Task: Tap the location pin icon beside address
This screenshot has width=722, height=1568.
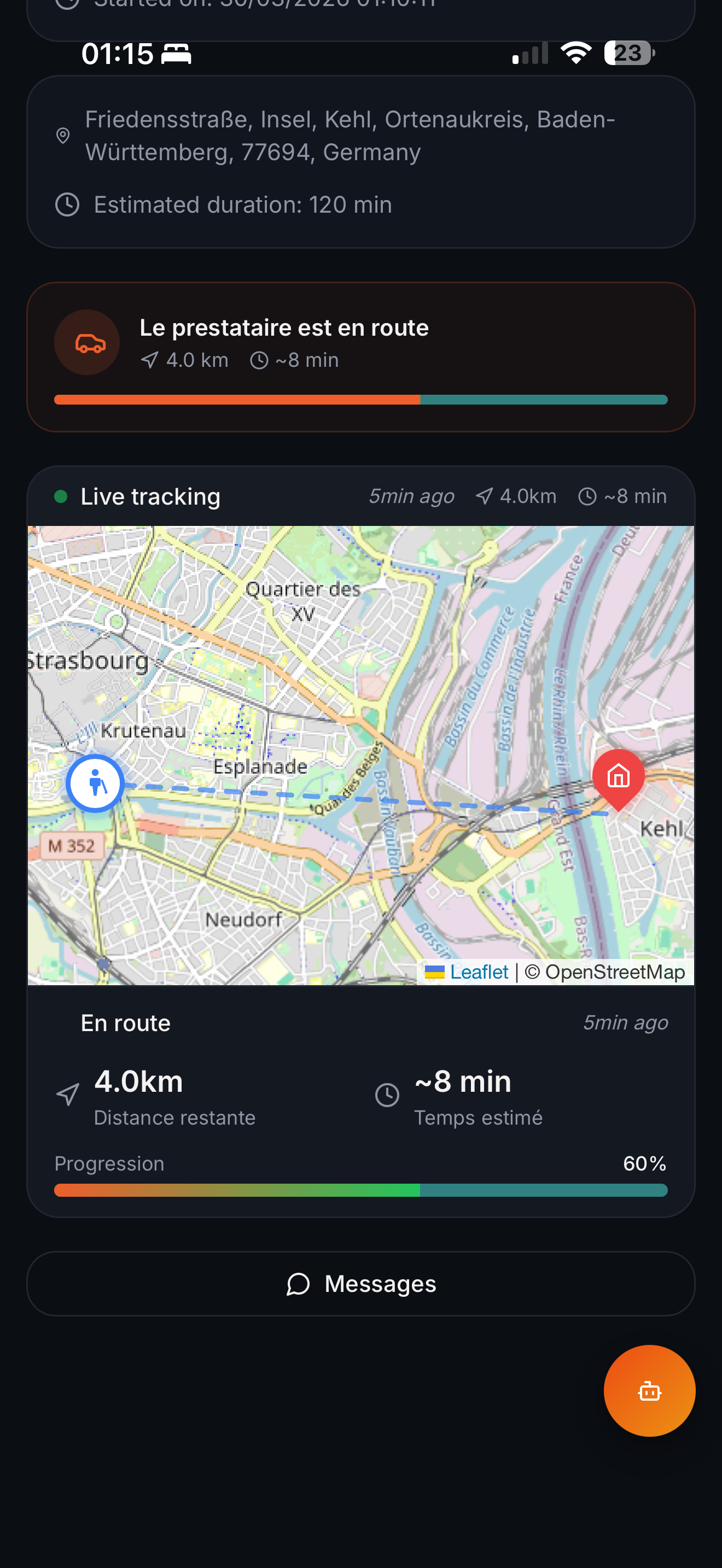Action: 63,136
